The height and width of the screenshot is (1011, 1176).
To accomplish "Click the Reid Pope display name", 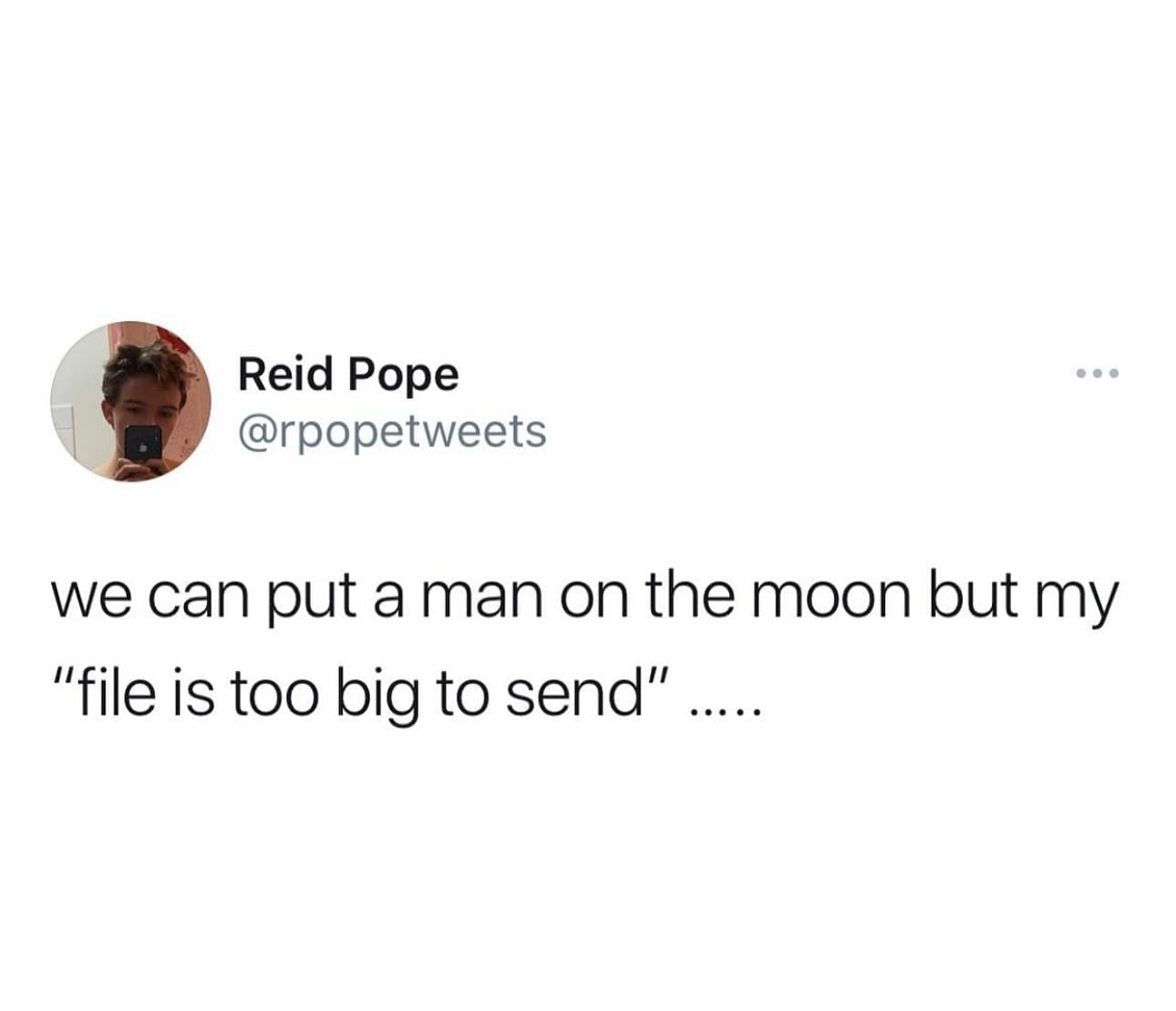I will (x=348, y=376).
